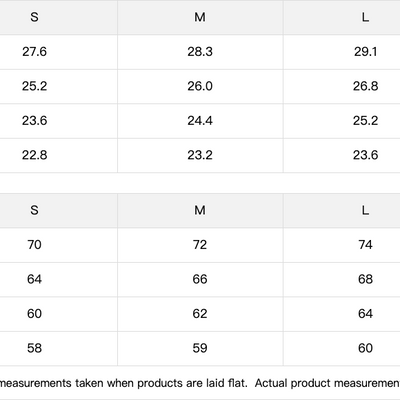Click the S header in centimeters table
This screenshot has width=400, height=400.
tap(34, 210)
